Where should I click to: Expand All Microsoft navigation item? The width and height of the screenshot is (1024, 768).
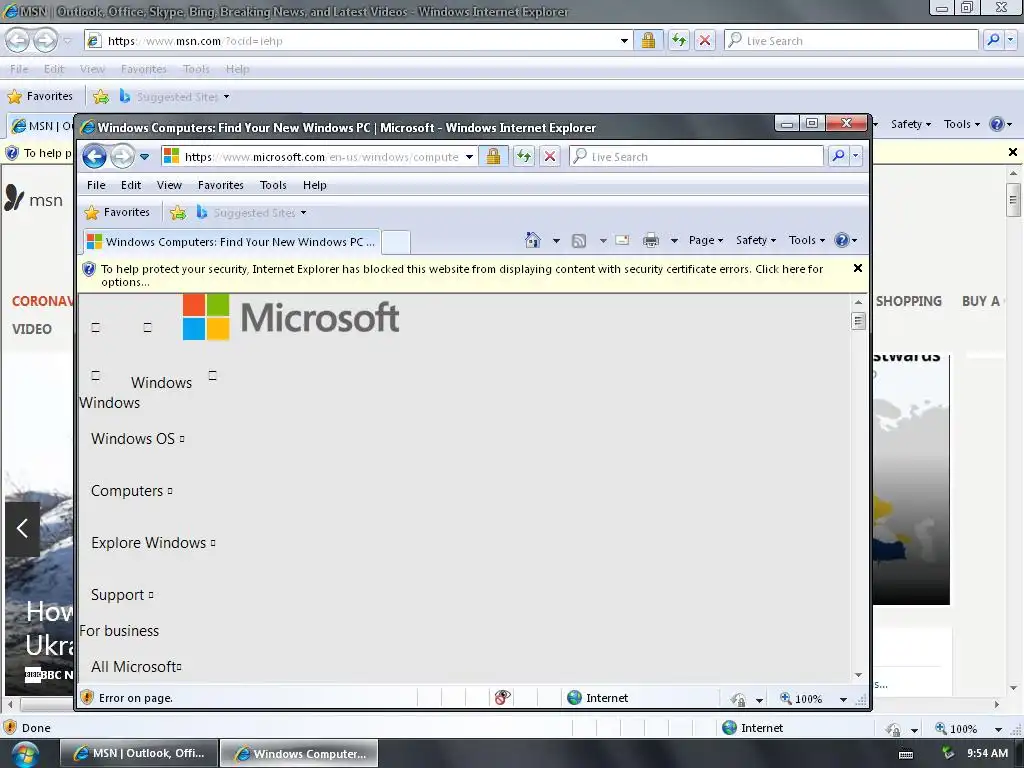click(x=136, y=667)
